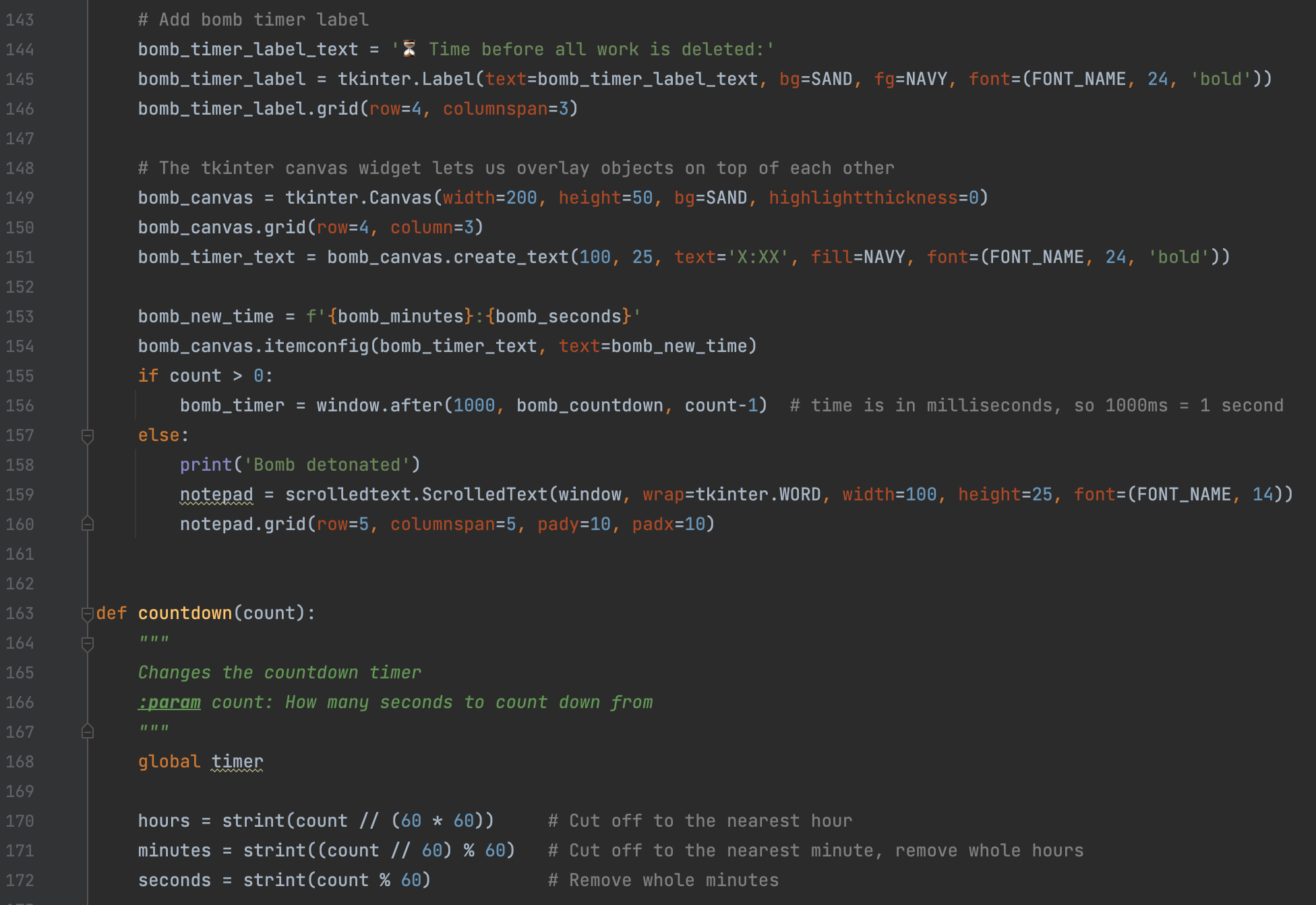Click the underlined notepad variable warning
Viewport: 1316px width, 905px height.
click(216, 494)
